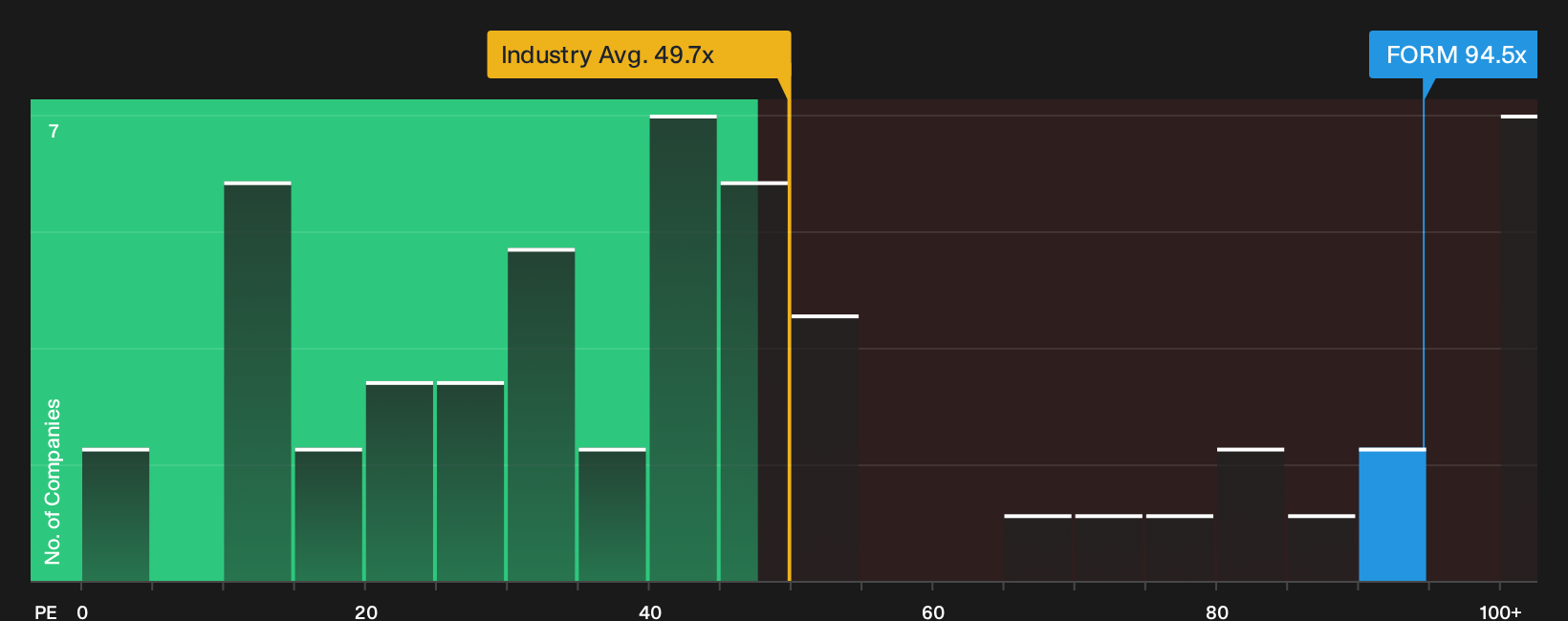Select the 100+ PE histogram bar
The image size is (1568, 621).
pyautogui.click(x=1519, y=348)
